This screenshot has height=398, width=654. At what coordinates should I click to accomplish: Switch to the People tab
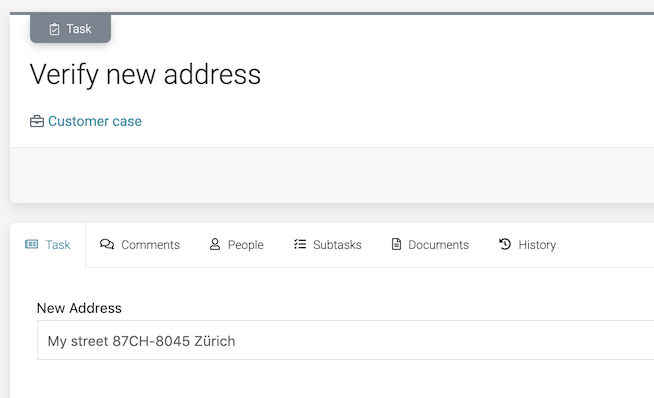click(x=236, y=245)
